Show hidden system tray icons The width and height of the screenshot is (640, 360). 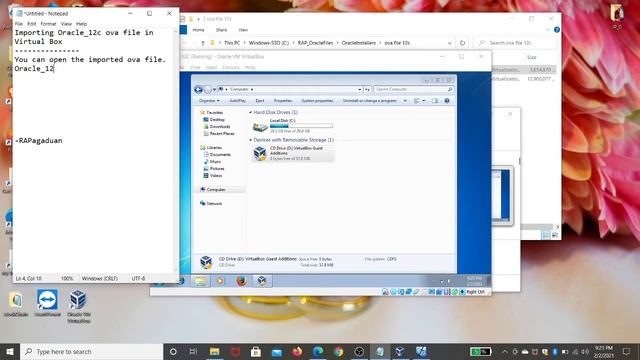[505, 351]
